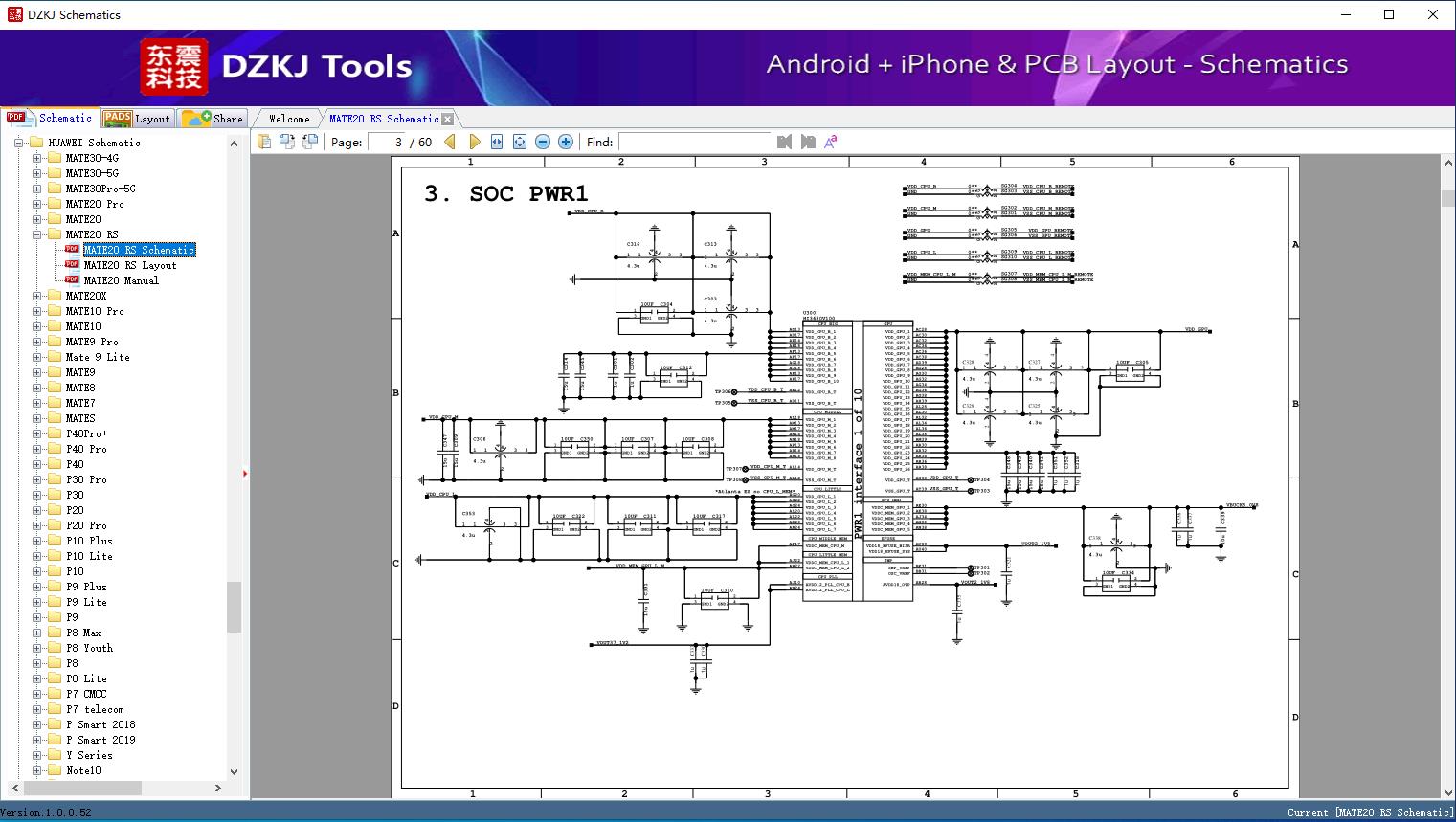Image resolution: width=1456 pixels, height=822 pixels.
Task: Select the P8 Youth folder
Action: coord(89,648)
